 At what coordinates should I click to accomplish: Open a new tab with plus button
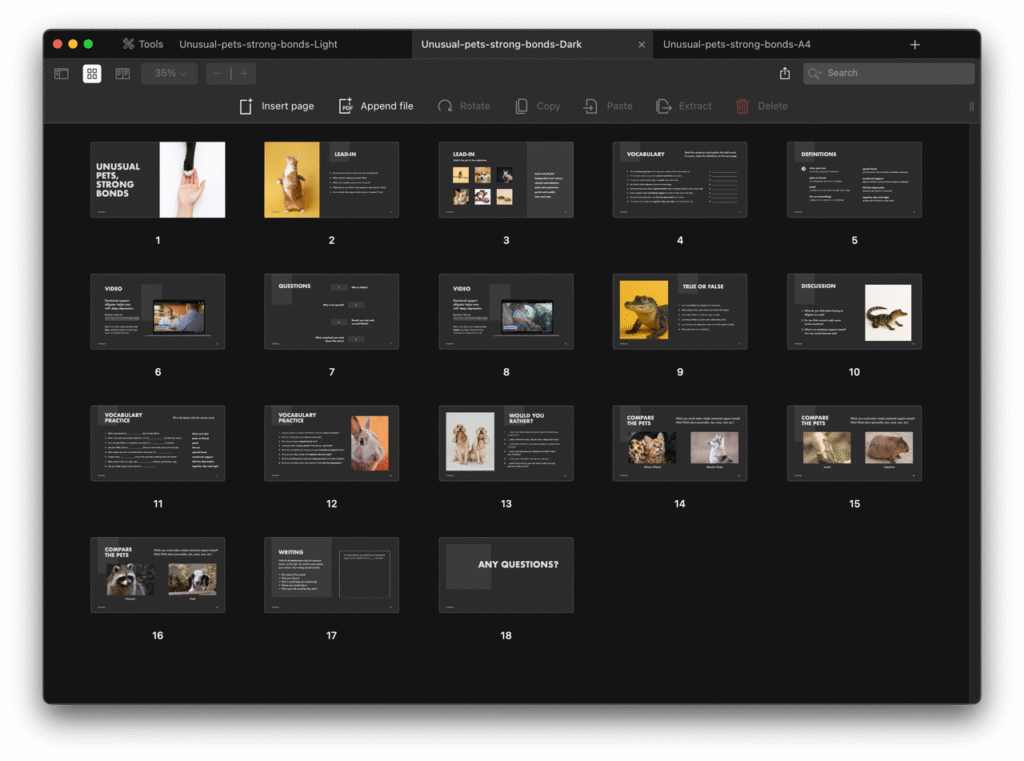(x=914, y=44)
